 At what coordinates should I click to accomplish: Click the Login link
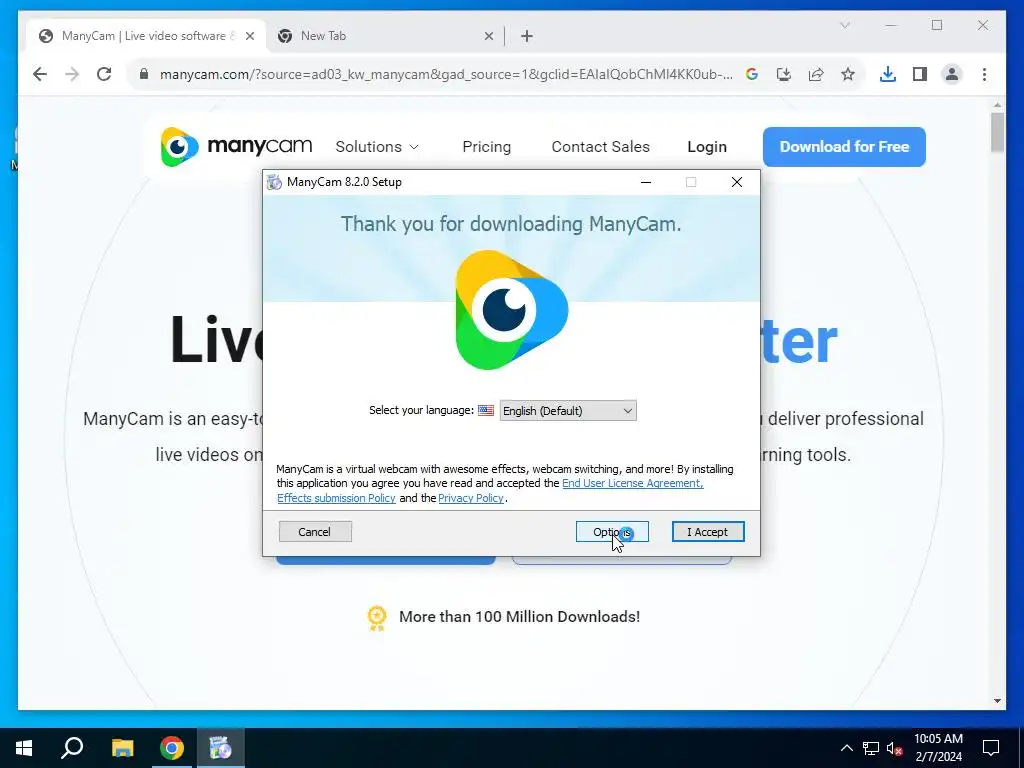click(x=707, y=147)
